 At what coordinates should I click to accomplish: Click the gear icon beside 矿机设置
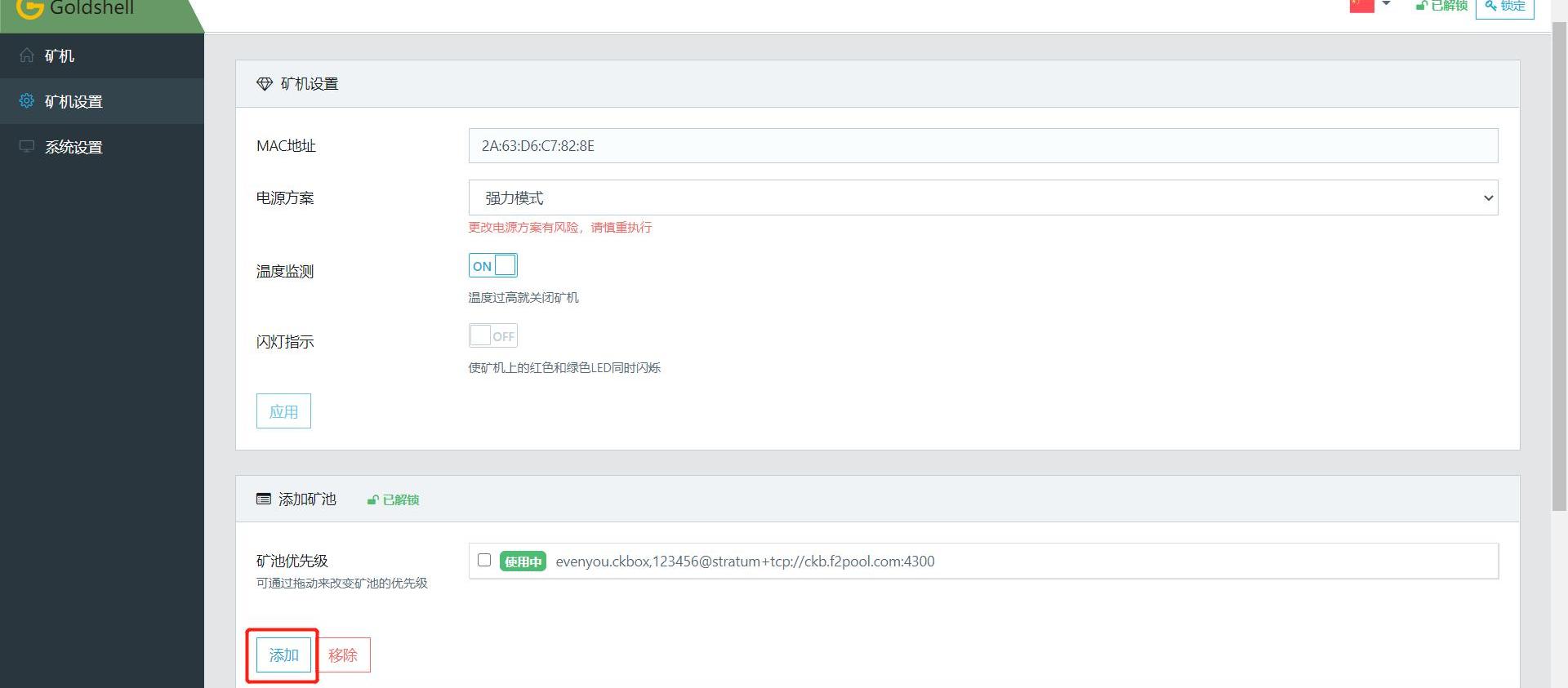coord(27,100)
